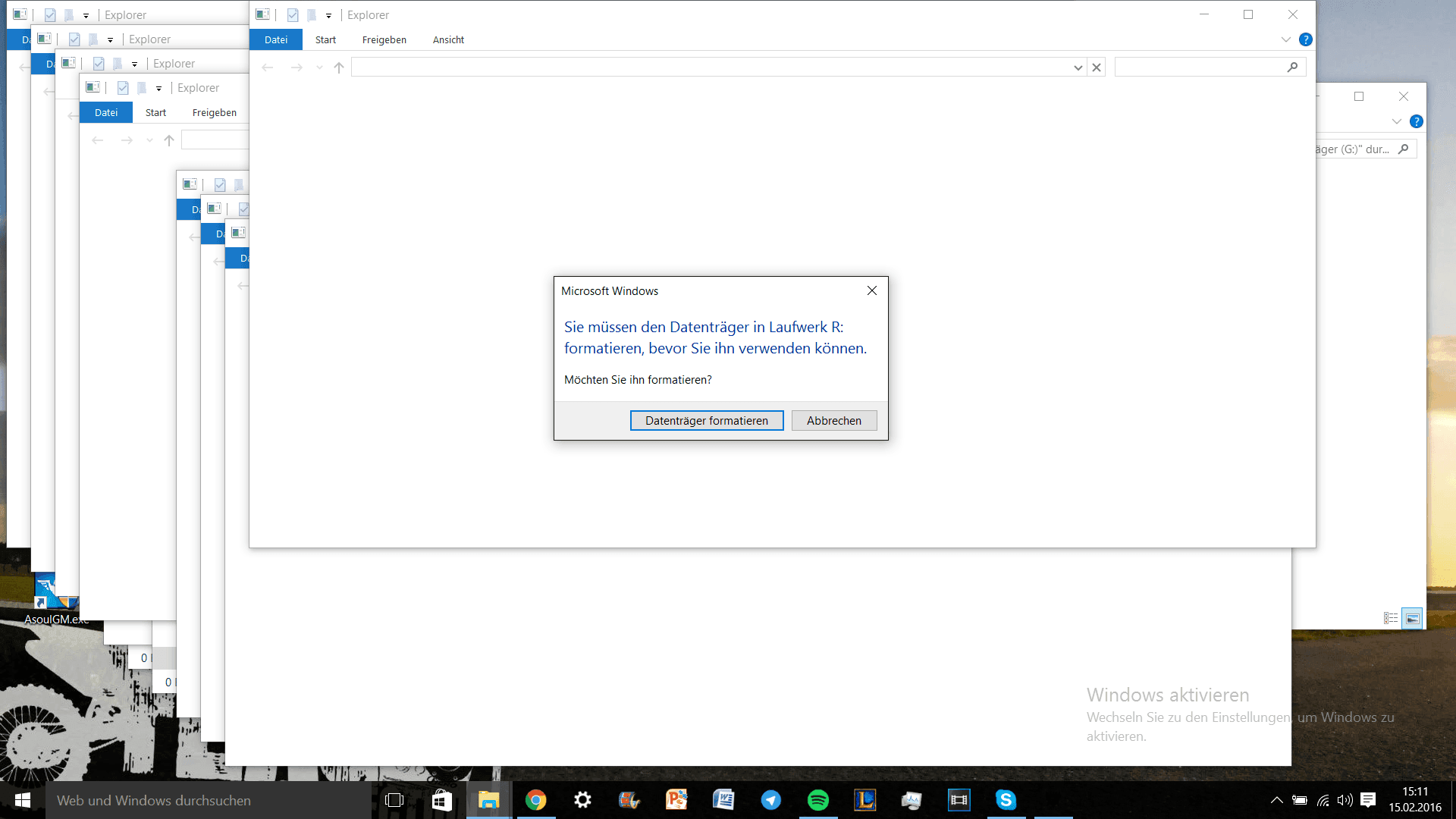Click the New Folder icon in the front Explorer title bar
This screenshot has height=819, width=1456.
pyautogui.click(x=312, y=14)
